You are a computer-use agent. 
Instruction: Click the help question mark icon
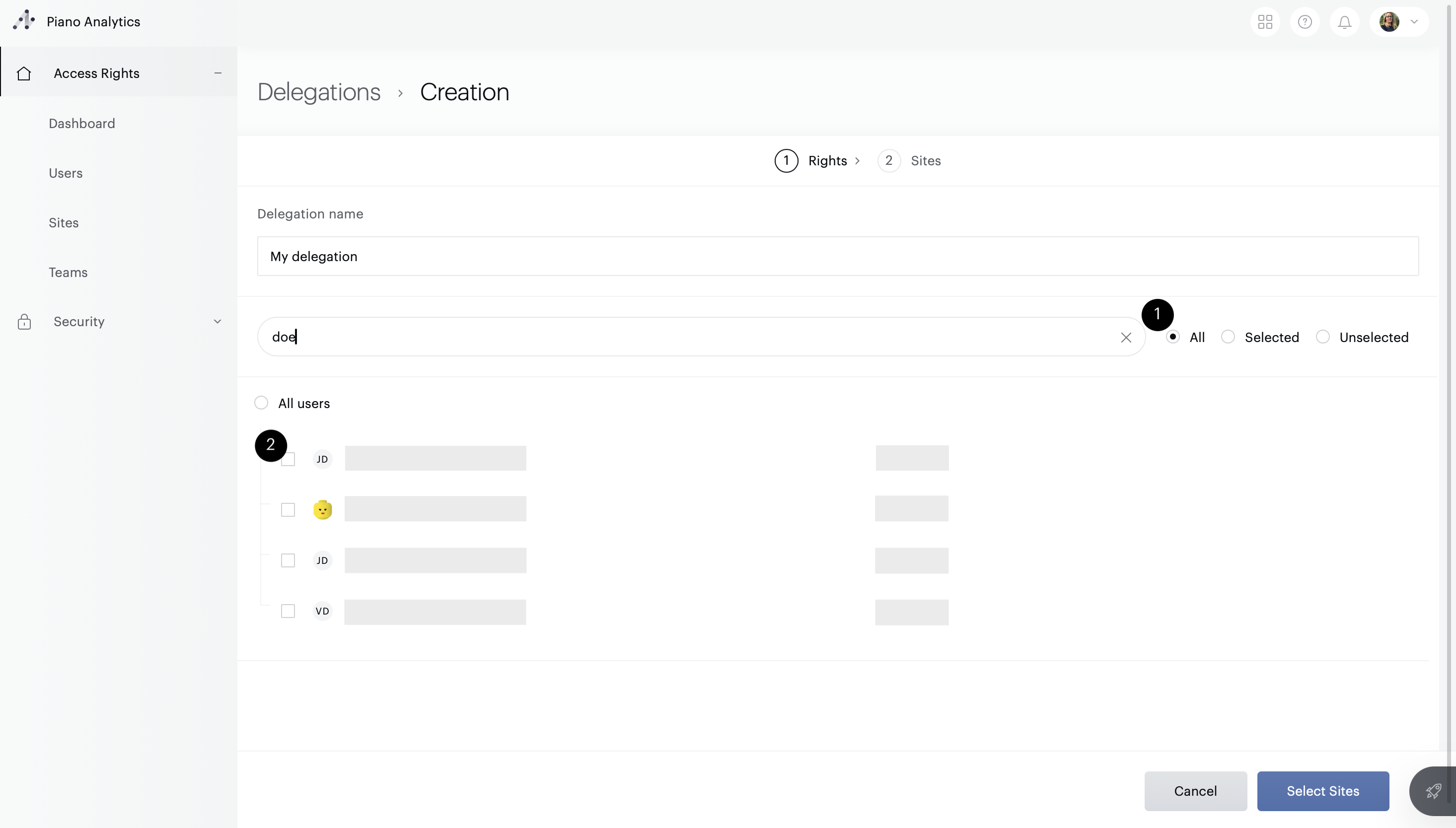pyautogui.click(x=1305, y=22)
